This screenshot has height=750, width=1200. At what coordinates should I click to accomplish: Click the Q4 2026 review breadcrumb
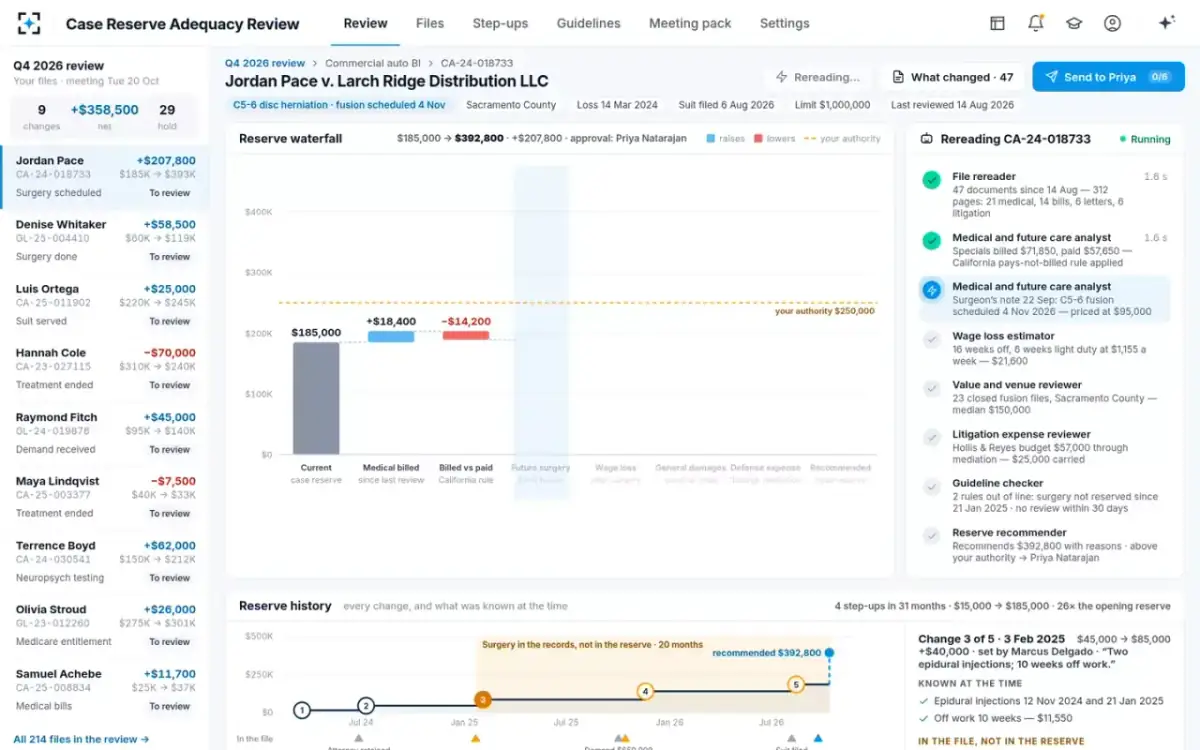click(x=265, y=63)
